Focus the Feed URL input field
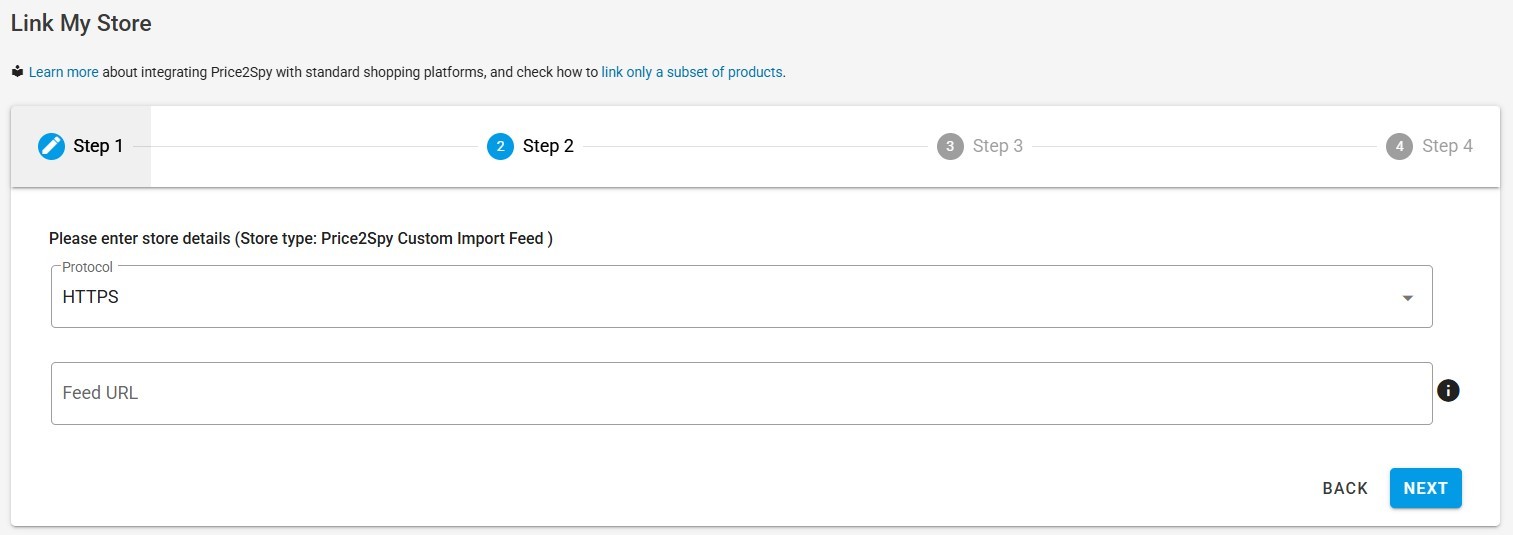Viewport: 1513px width, 535px height. click(x=741, y=393)
